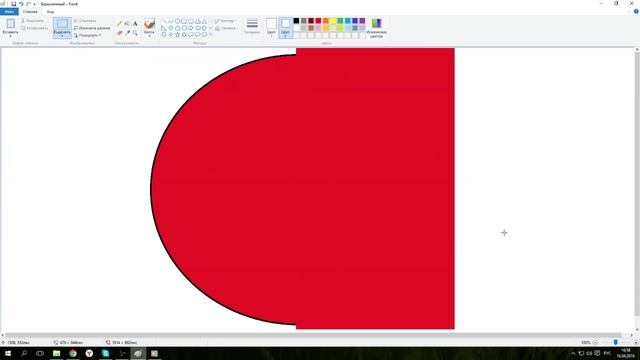The image size is (640, 360).
Task: Click the Crop button
Action: [x=85, y=21]
